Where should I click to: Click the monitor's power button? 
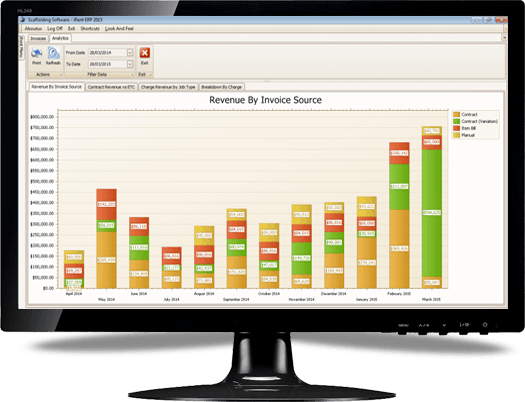point(485,325)
